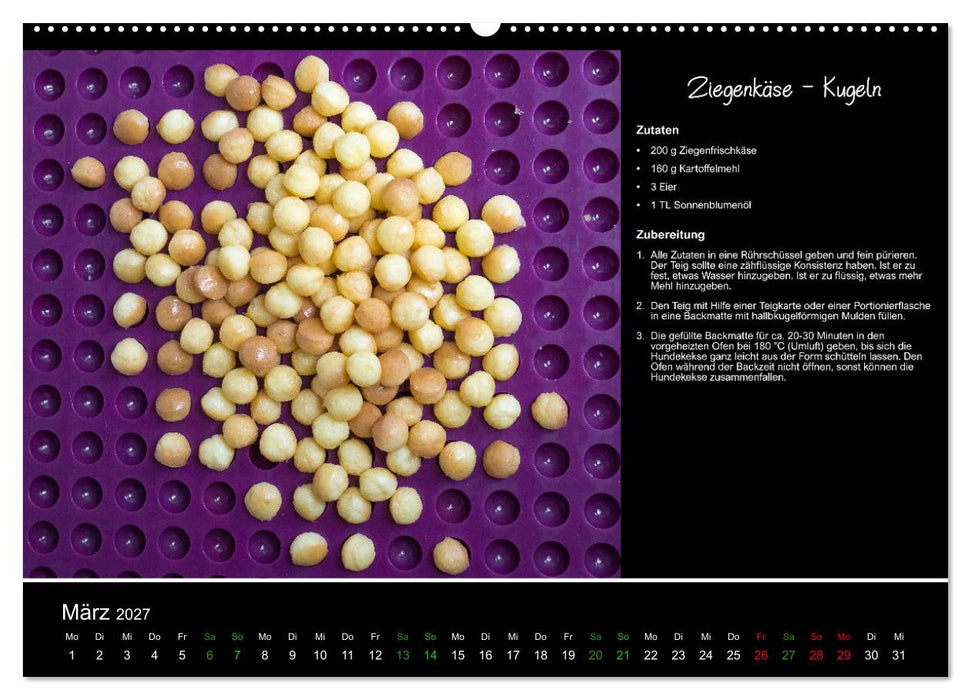
Task: Select calendar day 22
Action: (x=651, y=655)
